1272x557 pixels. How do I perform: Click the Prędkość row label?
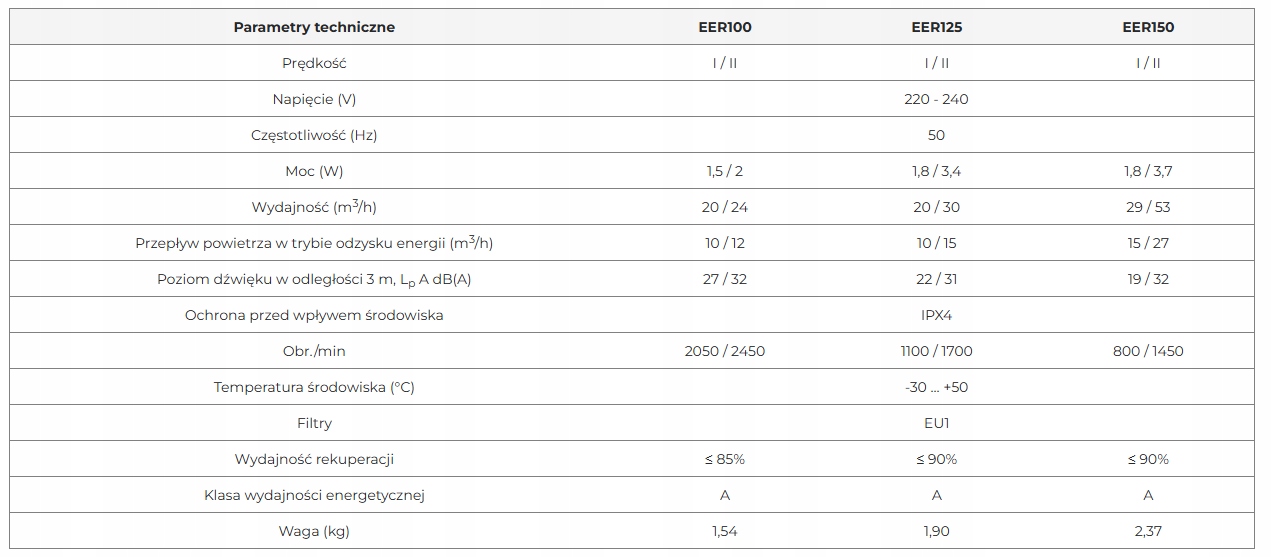pyautogui.click(x=314, y=63)
